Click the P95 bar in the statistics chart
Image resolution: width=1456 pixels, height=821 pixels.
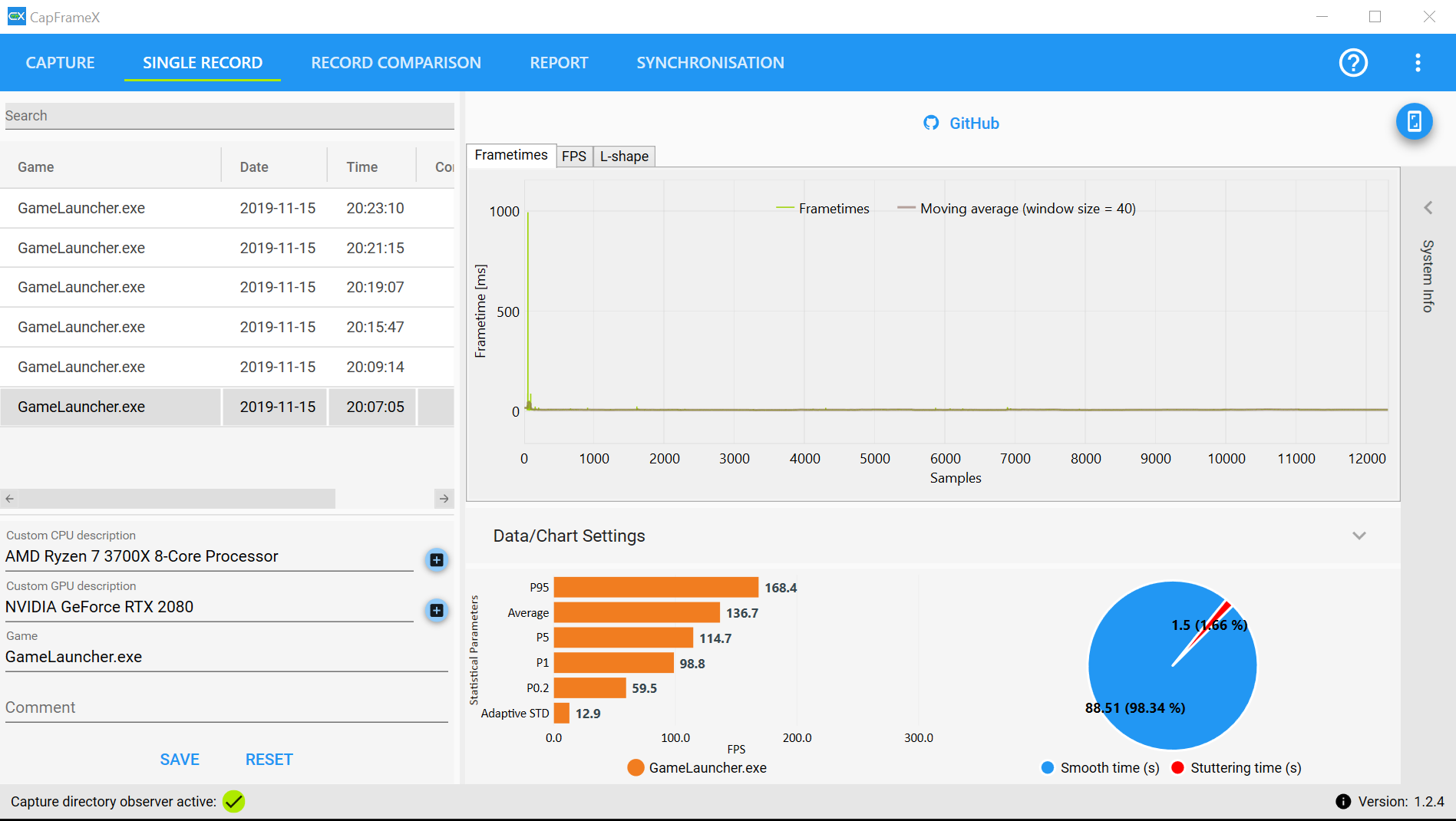click(655, 587)
